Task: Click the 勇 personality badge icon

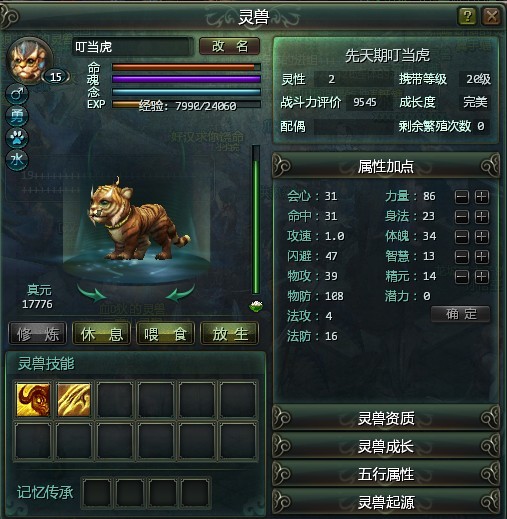Action: point(17,116)
